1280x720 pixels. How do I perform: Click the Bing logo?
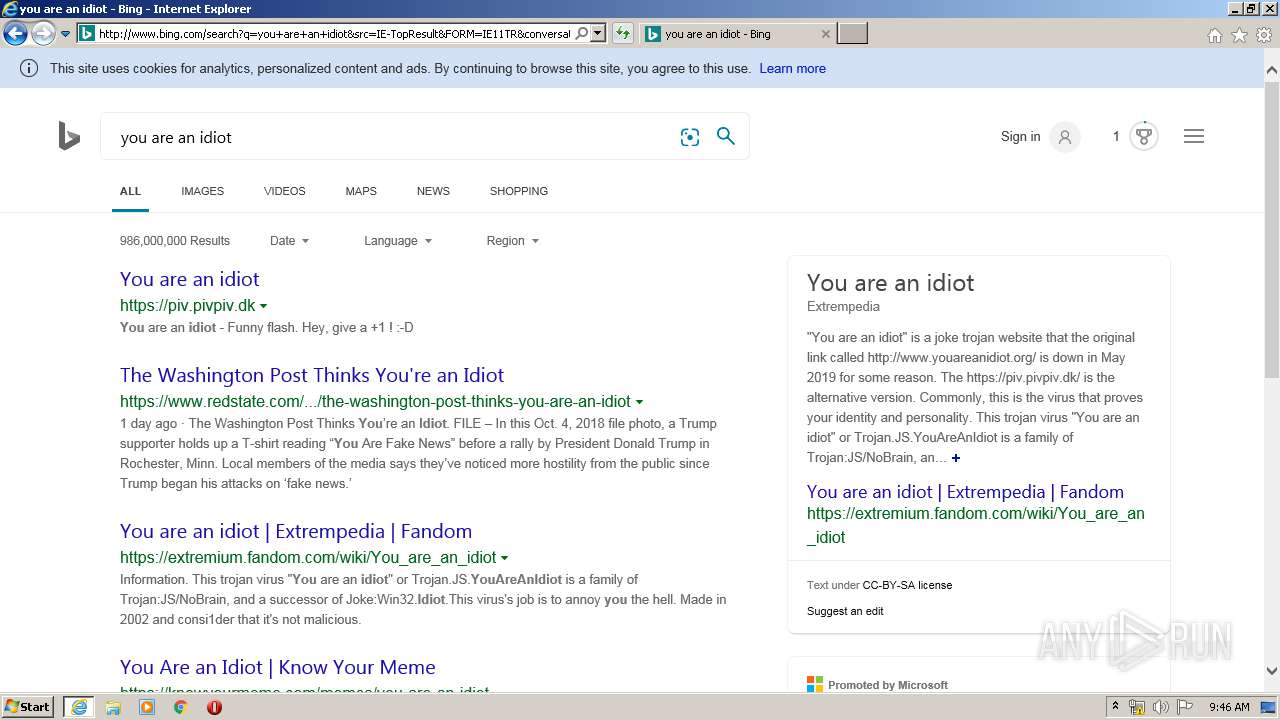69,136
